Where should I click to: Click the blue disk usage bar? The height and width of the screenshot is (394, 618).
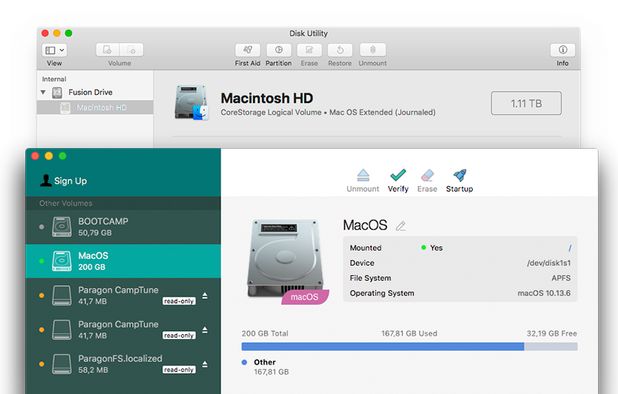(x=383, y=347)
